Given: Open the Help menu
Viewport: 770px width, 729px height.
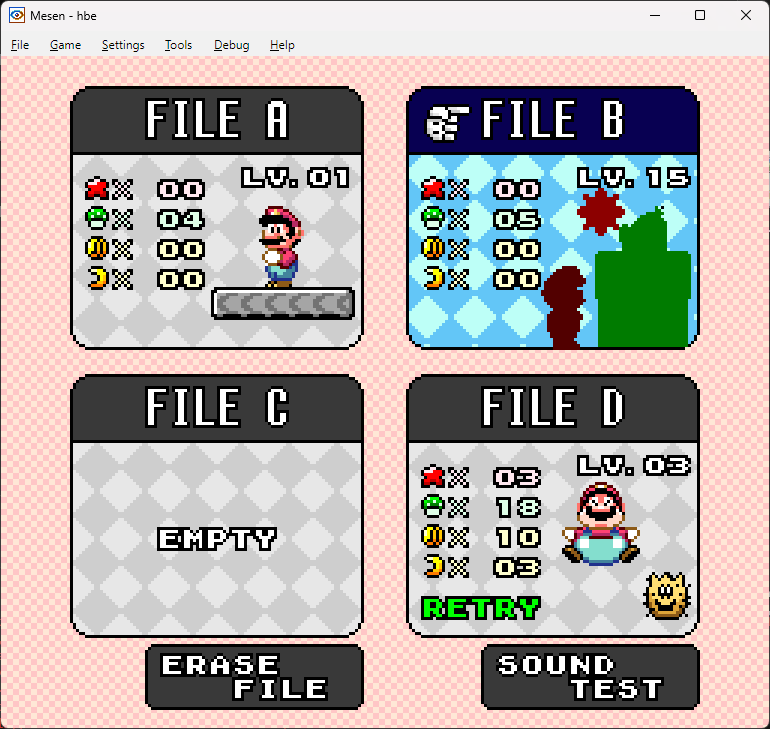Looking at the screenshot, I should (x=282, y=45).
